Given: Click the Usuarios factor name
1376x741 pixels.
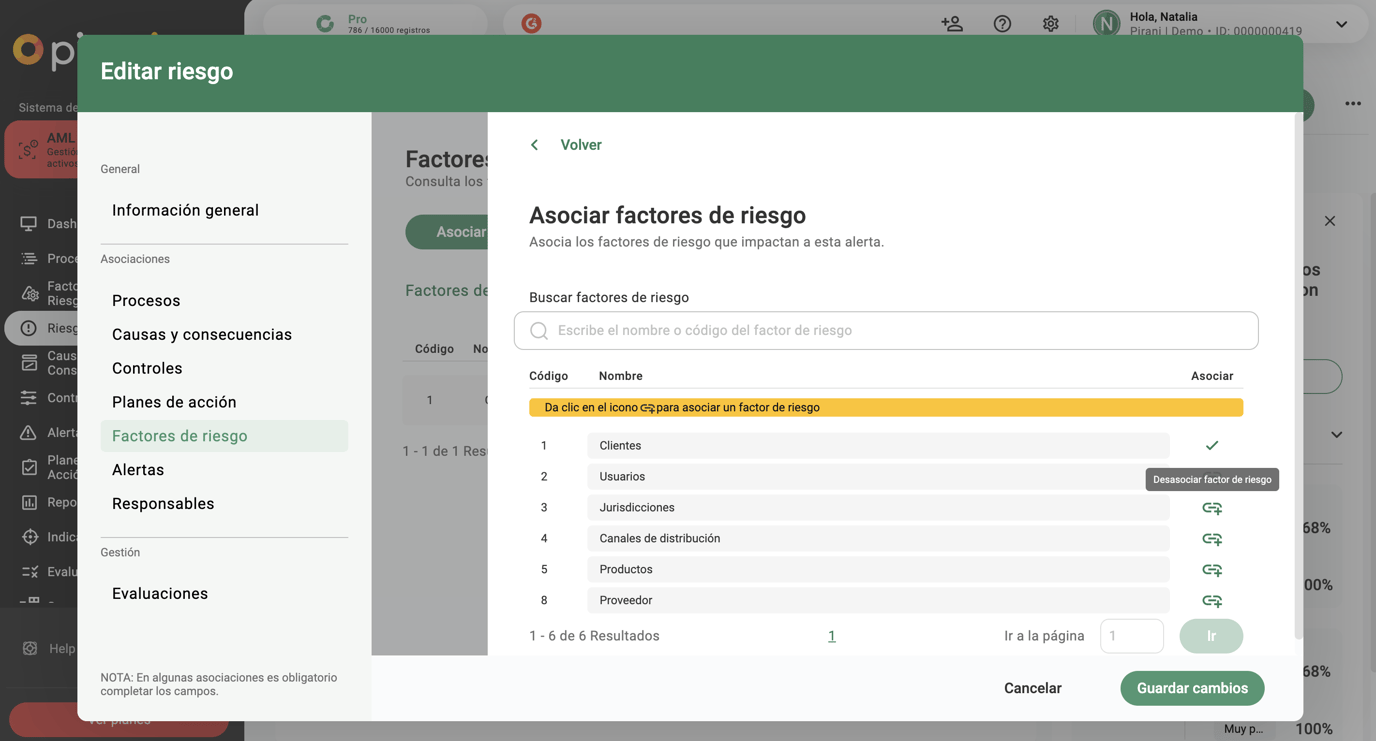Looking at the screenshot, I should (x=622, y=477).
